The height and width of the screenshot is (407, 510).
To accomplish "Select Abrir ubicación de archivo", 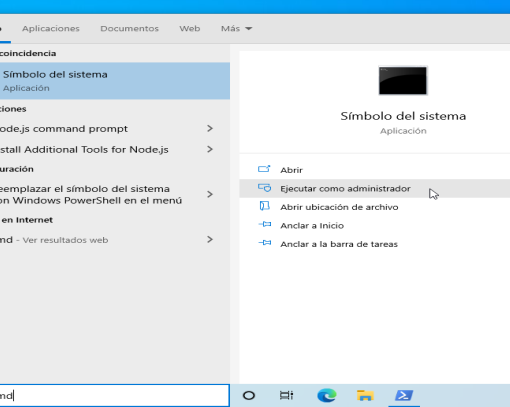I will (x=339, y=207).
